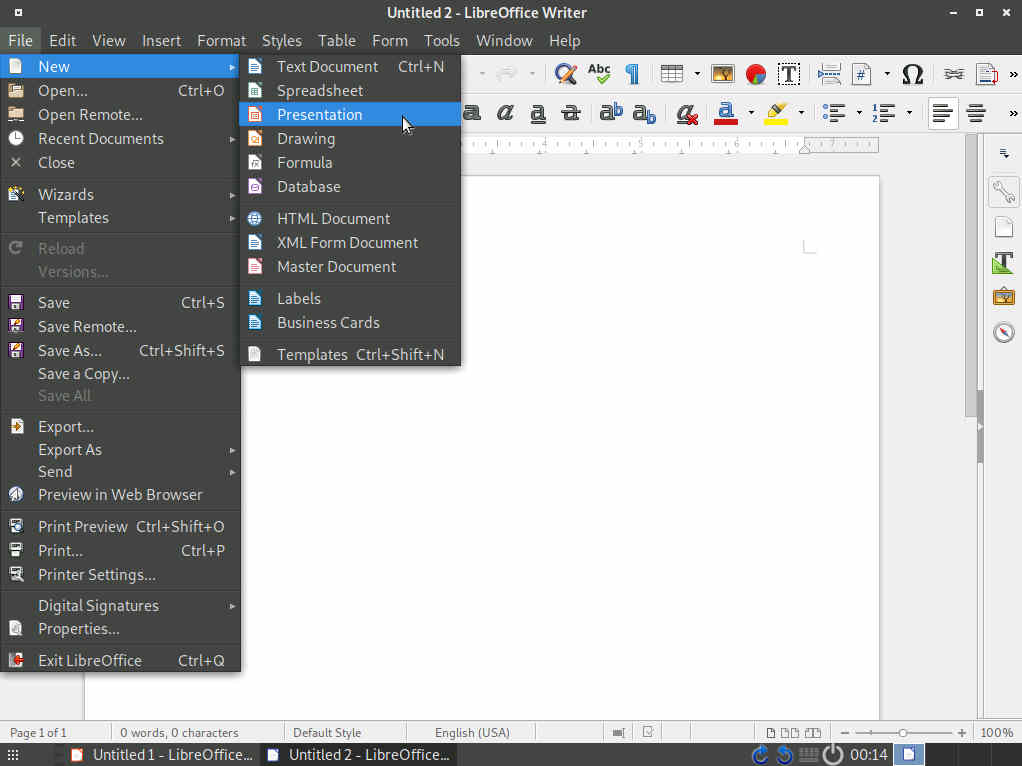Open the bullet list style dropdown
Screen dimensions: 1022x766
coord(859,113)
